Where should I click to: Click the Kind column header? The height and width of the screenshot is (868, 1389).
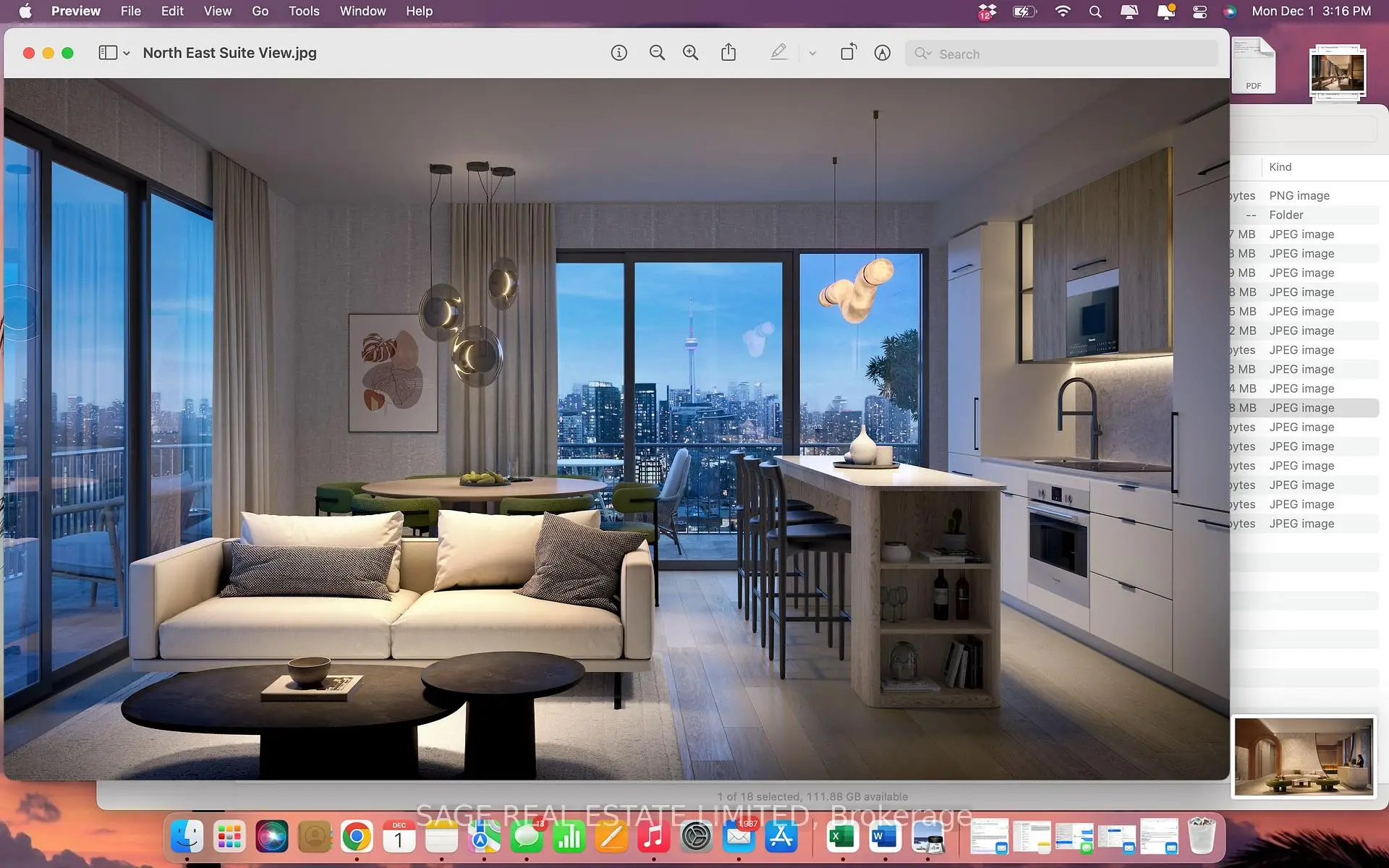pyautogui.click(x=1280, y=167)
